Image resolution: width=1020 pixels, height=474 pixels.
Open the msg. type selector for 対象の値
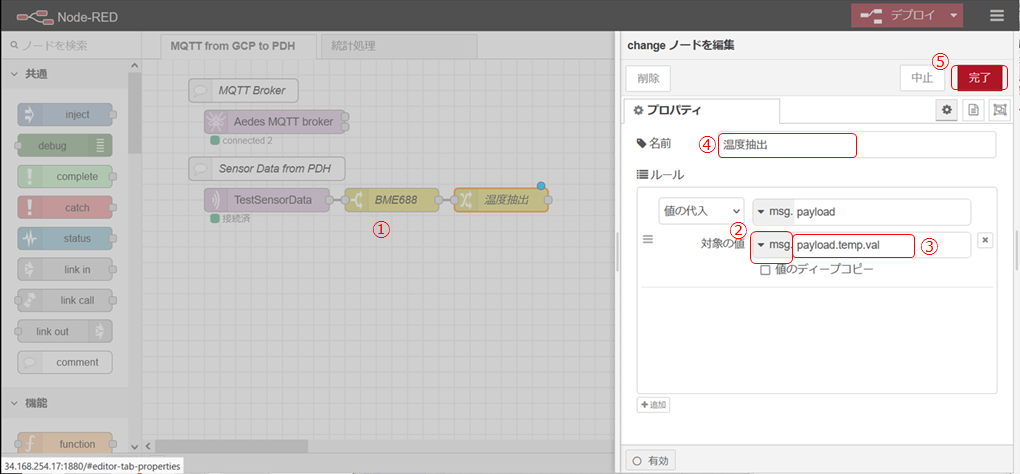click(772, 245)
